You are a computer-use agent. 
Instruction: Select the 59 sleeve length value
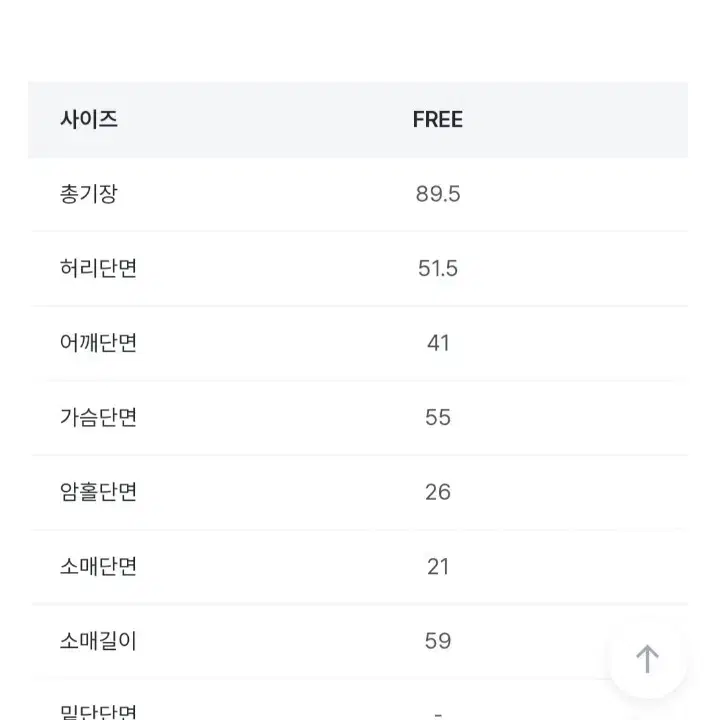[438, 641]
